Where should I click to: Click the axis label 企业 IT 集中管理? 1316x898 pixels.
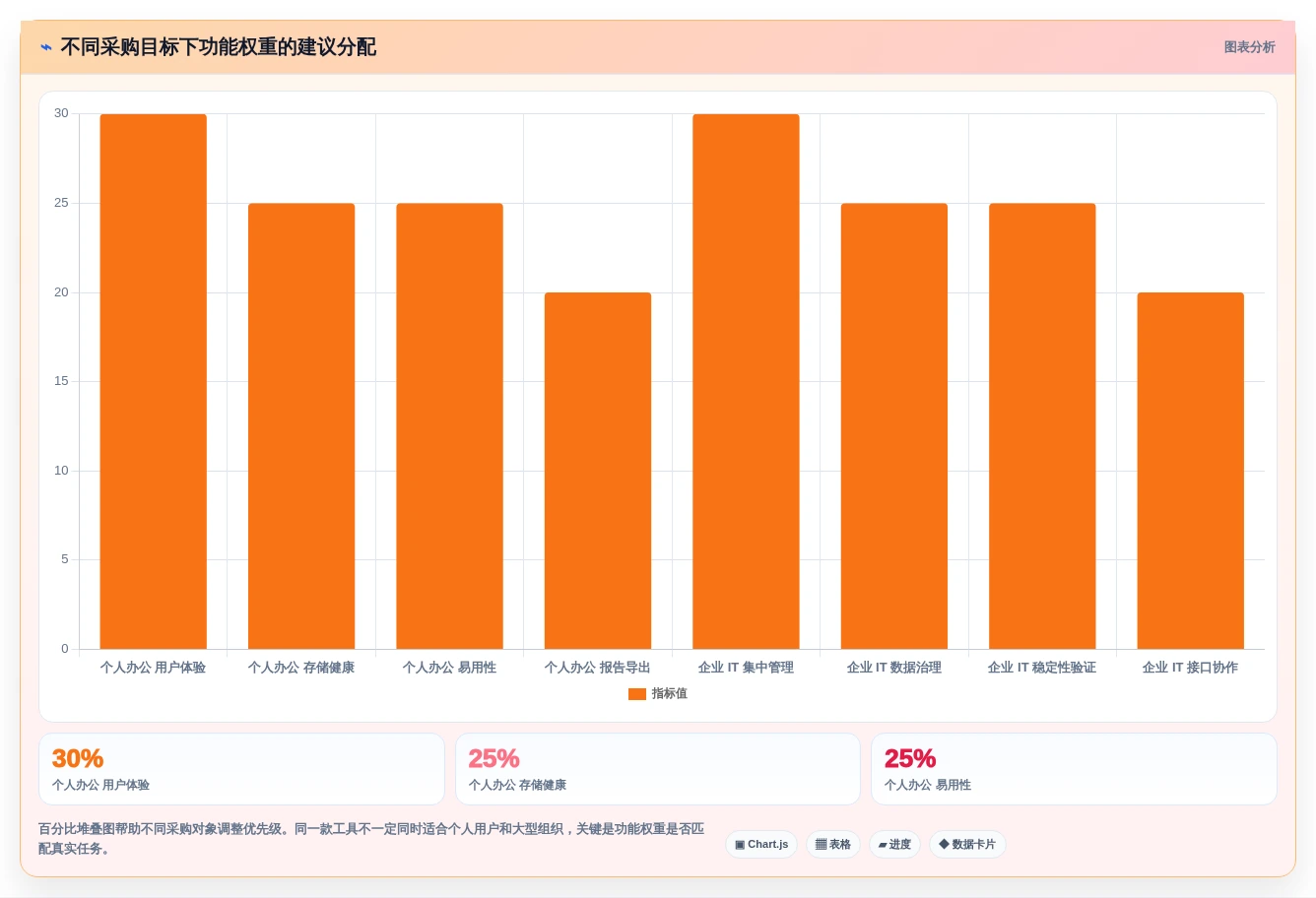(747, 668)
